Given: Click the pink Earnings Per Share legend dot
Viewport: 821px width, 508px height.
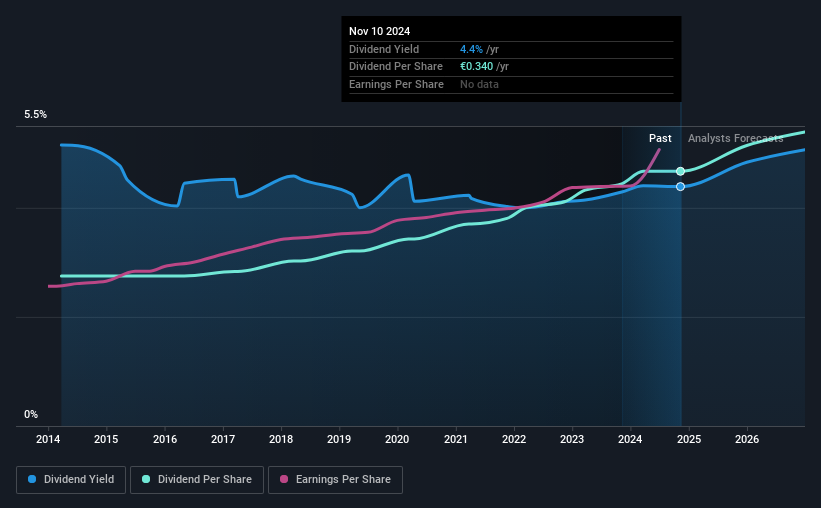Looking at the screenshot, I should [x=284, y=479].
